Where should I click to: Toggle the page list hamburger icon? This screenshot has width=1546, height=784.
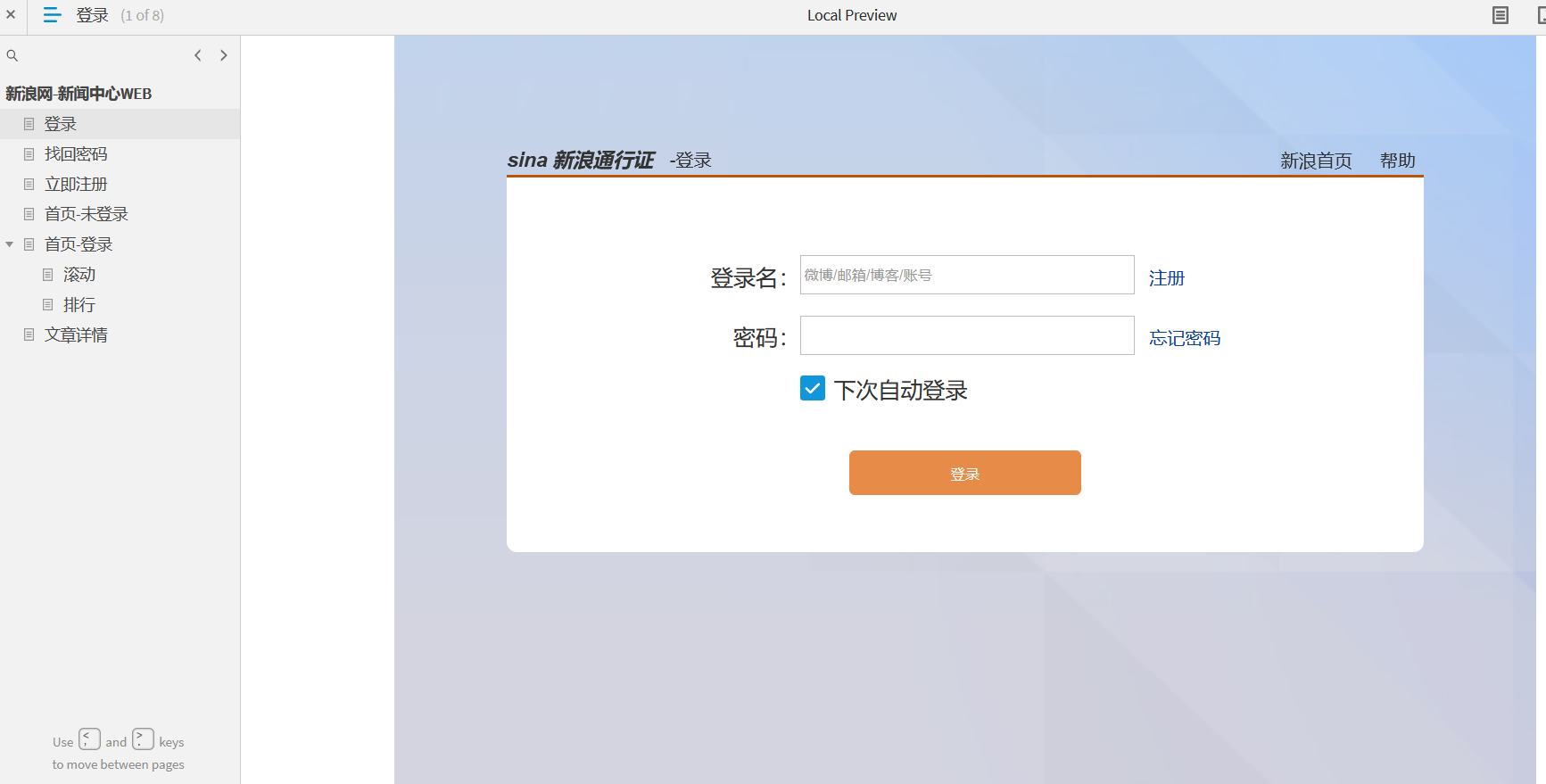point(52,15)
